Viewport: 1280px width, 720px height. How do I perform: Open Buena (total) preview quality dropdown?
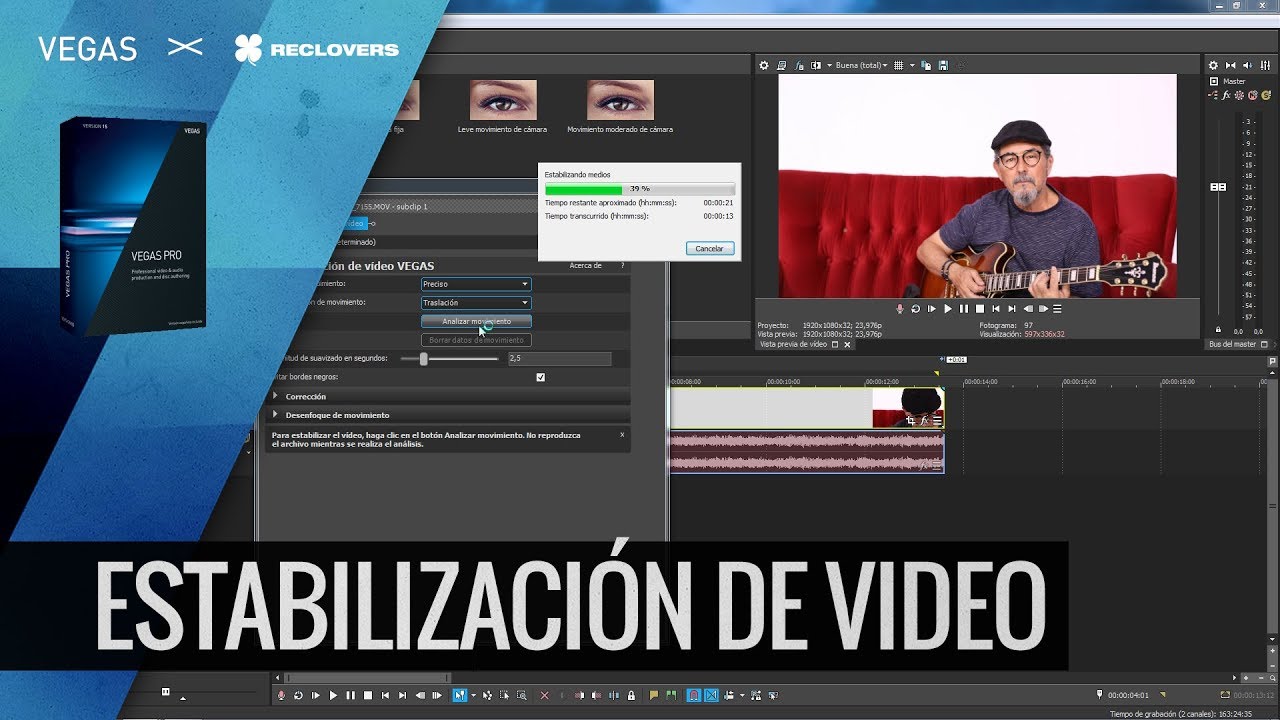coord(861,66)
